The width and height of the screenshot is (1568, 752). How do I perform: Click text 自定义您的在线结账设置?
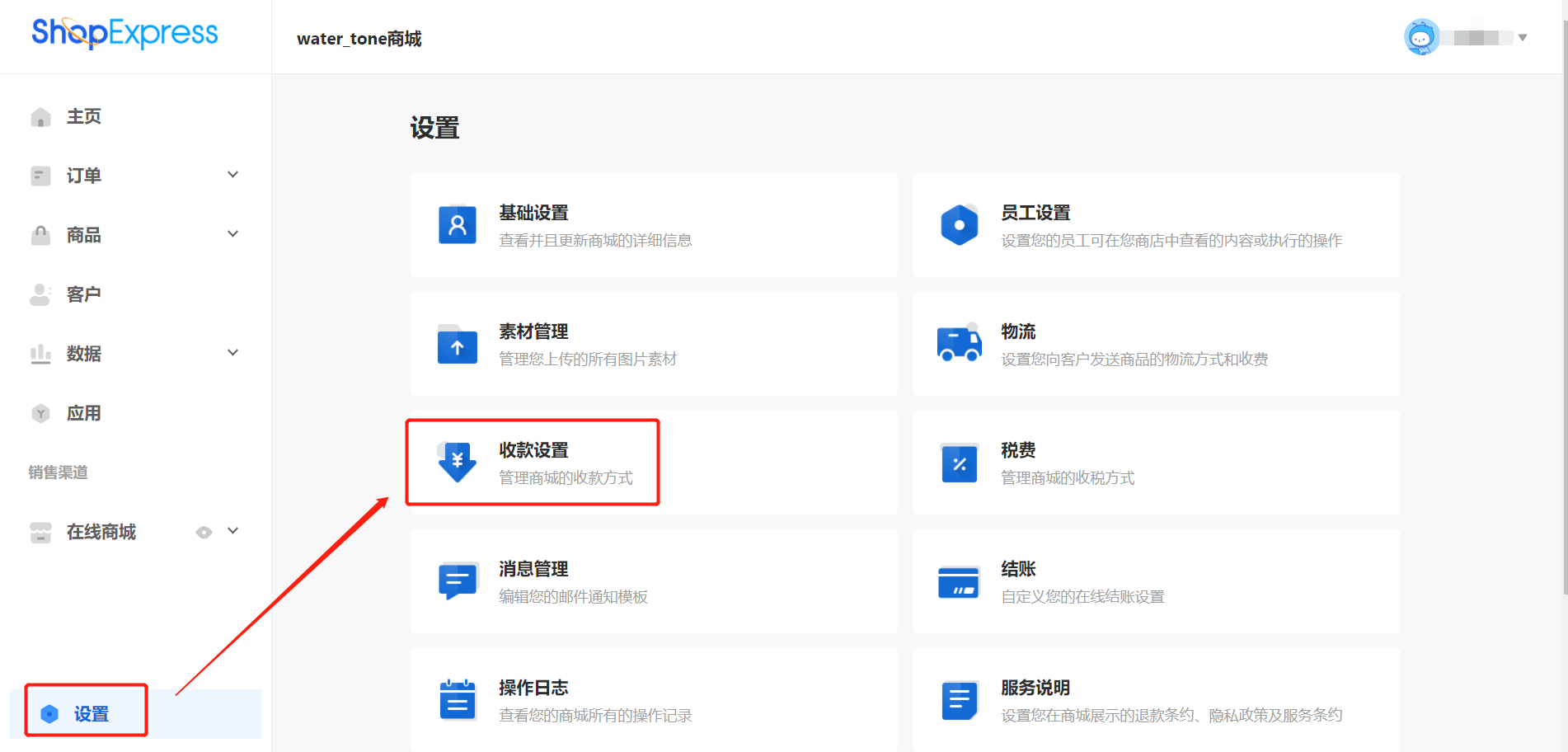[1082, 597]
